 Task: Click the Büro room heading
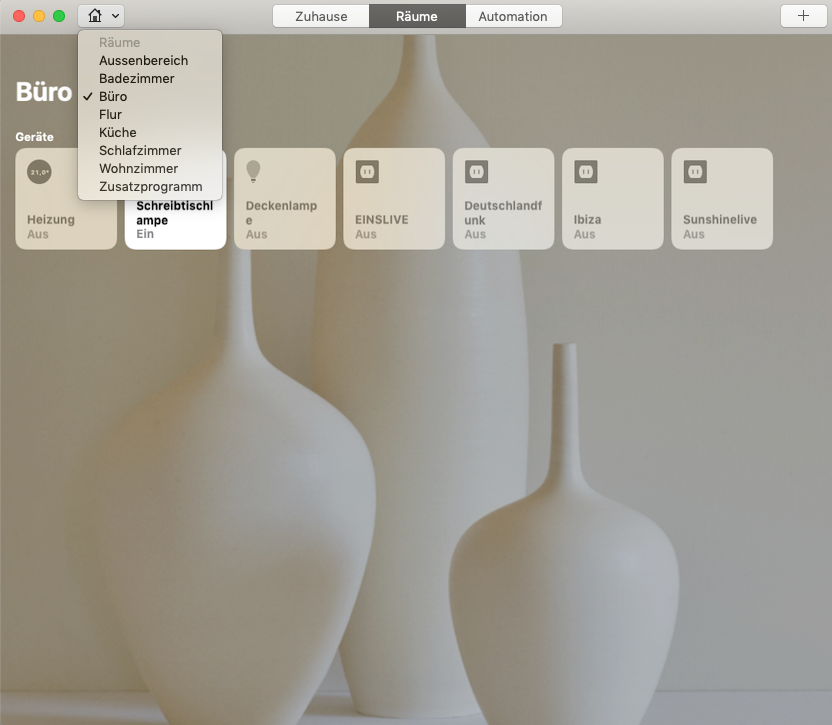click(44, 92)
